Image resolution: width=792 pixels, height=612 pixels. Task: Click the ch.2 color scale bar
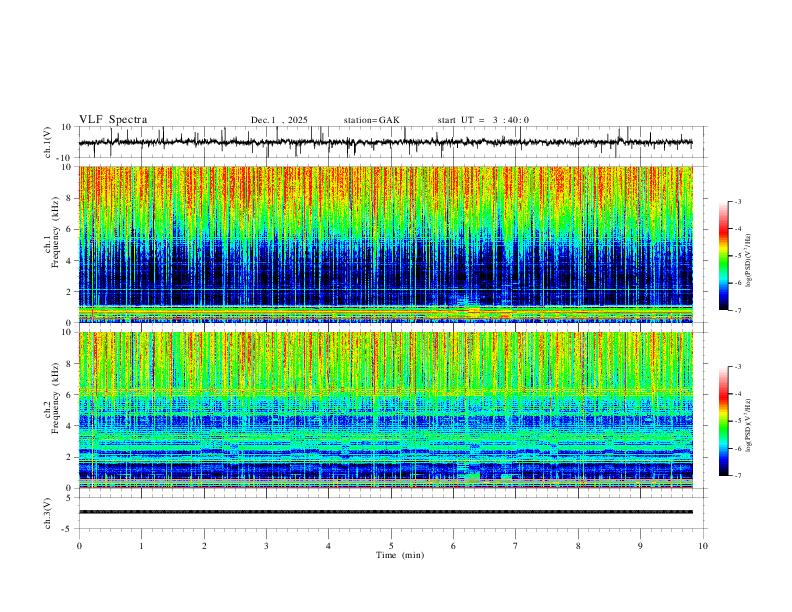(723, 421)
